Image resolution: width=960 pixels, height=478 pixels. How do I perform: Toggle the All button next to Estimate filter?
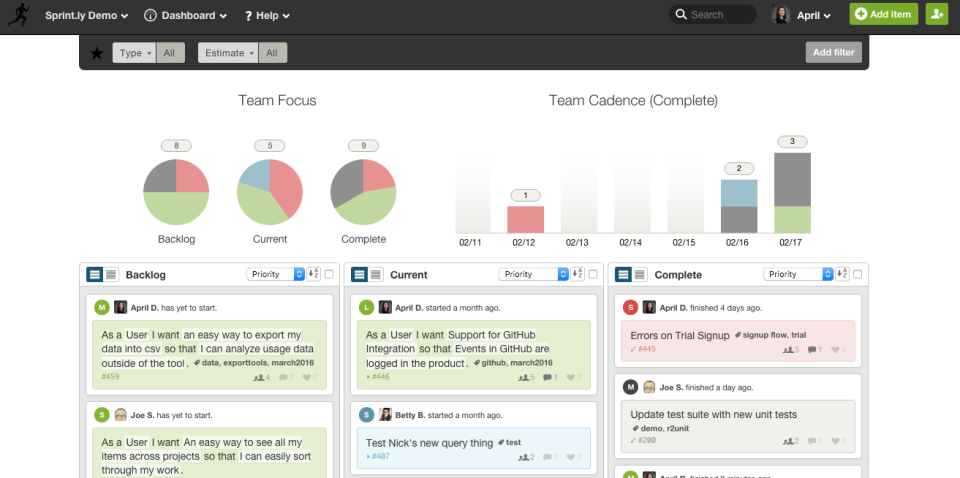click(272, 53)
